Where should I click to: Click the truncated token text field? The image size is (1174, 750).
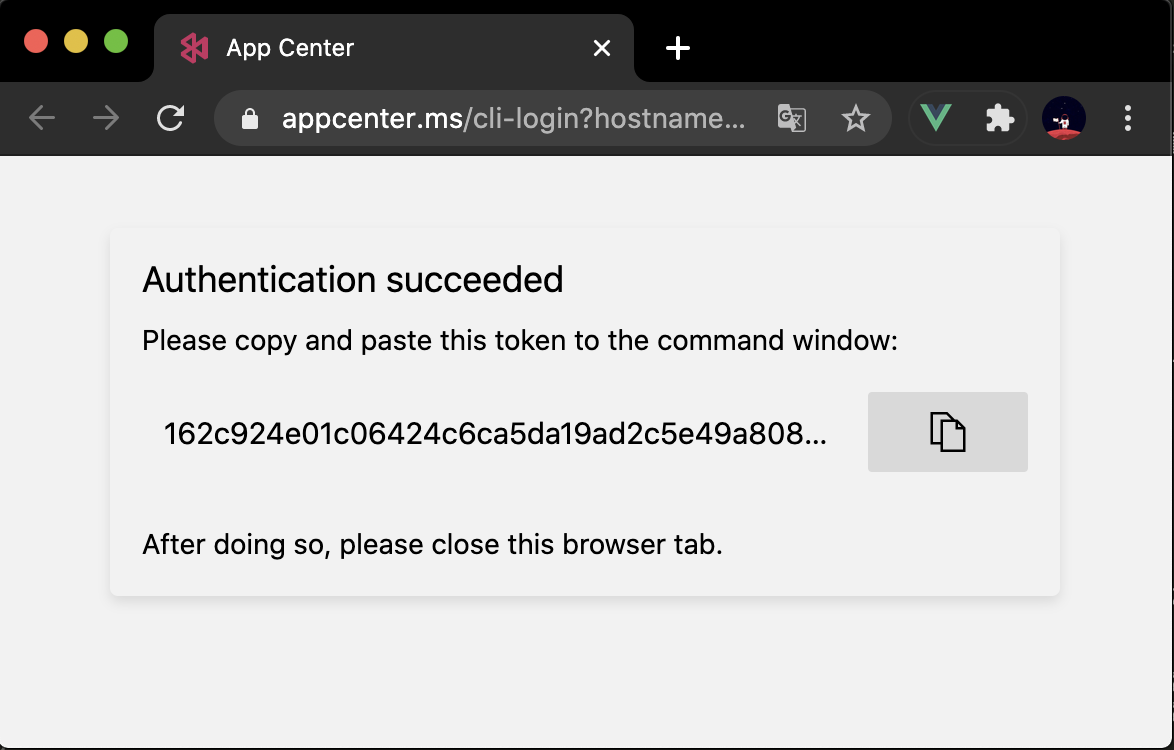pyautogui.click(x=495, y=434)
